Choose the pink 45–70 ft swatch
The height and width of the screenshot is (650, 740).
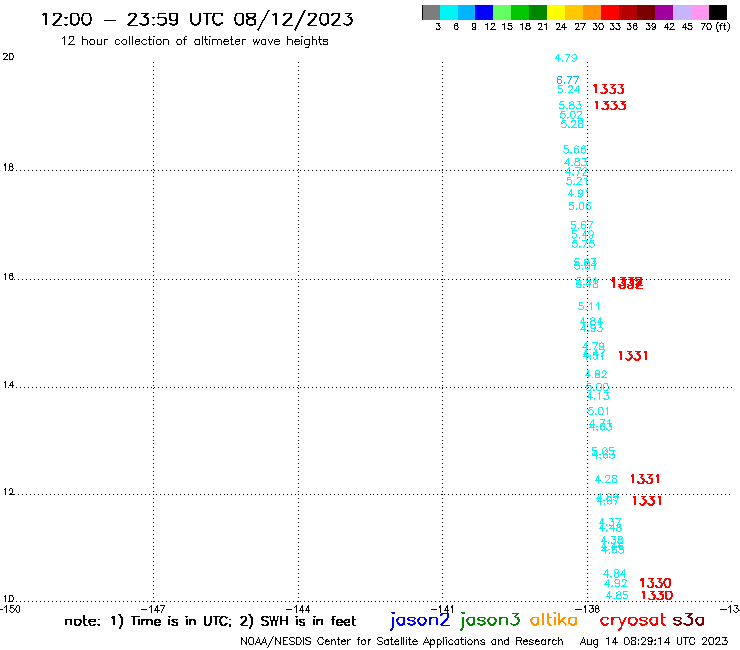point(700,12)
